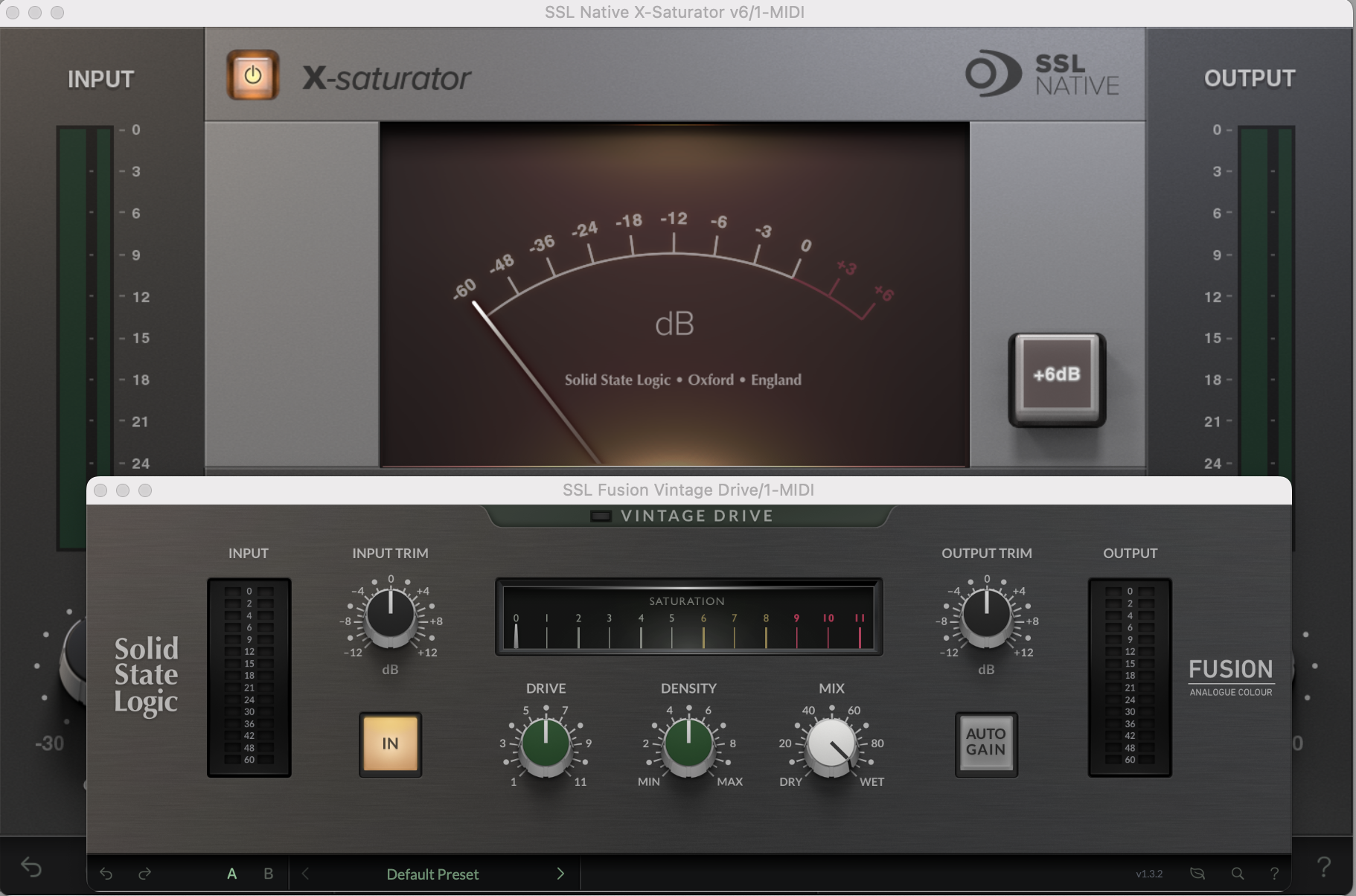Enable AUTO GAIN
This screenshot has width=1356, height=896.
(985, 743)
